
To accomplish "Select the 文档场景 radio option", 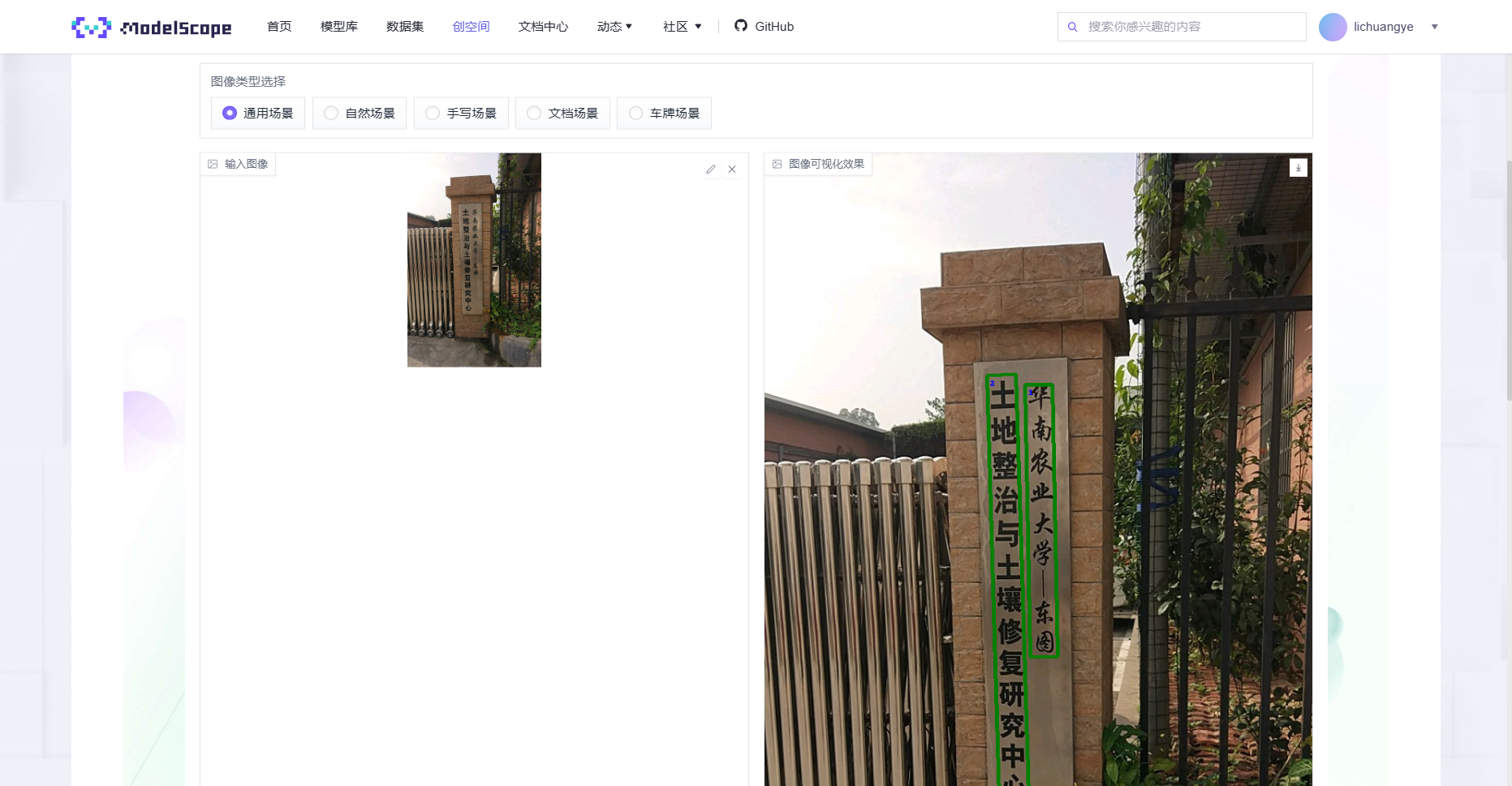I will (562, 113).
